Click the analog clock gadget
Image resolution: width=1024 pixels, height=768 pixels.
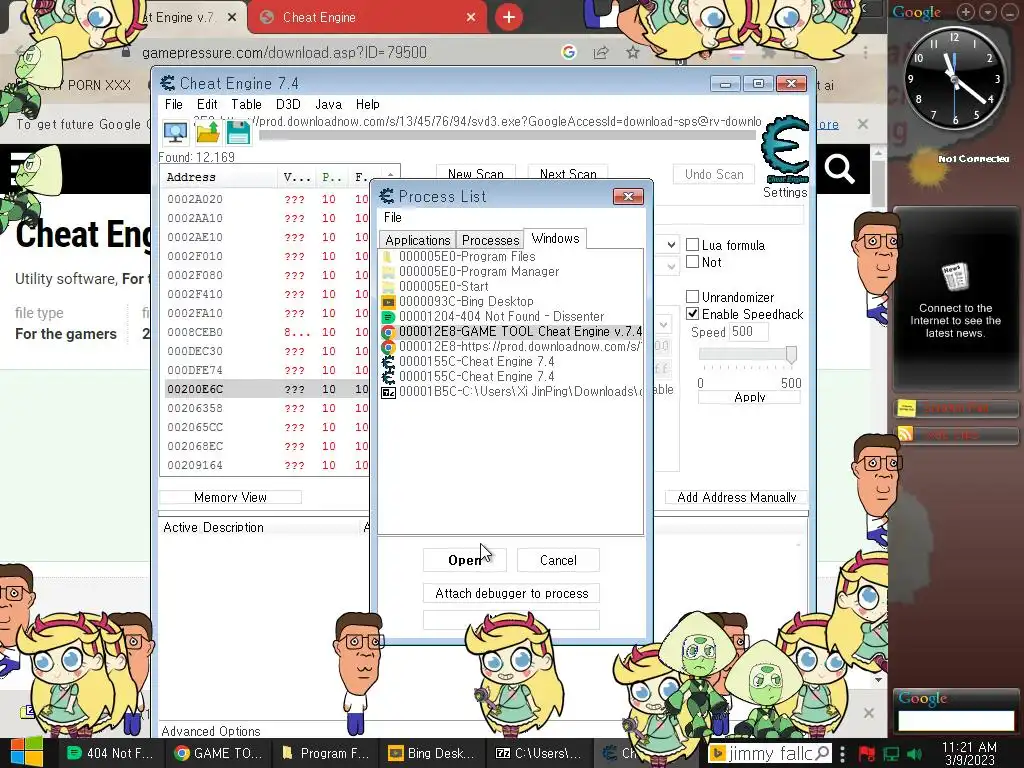click(x=954, y=80)
